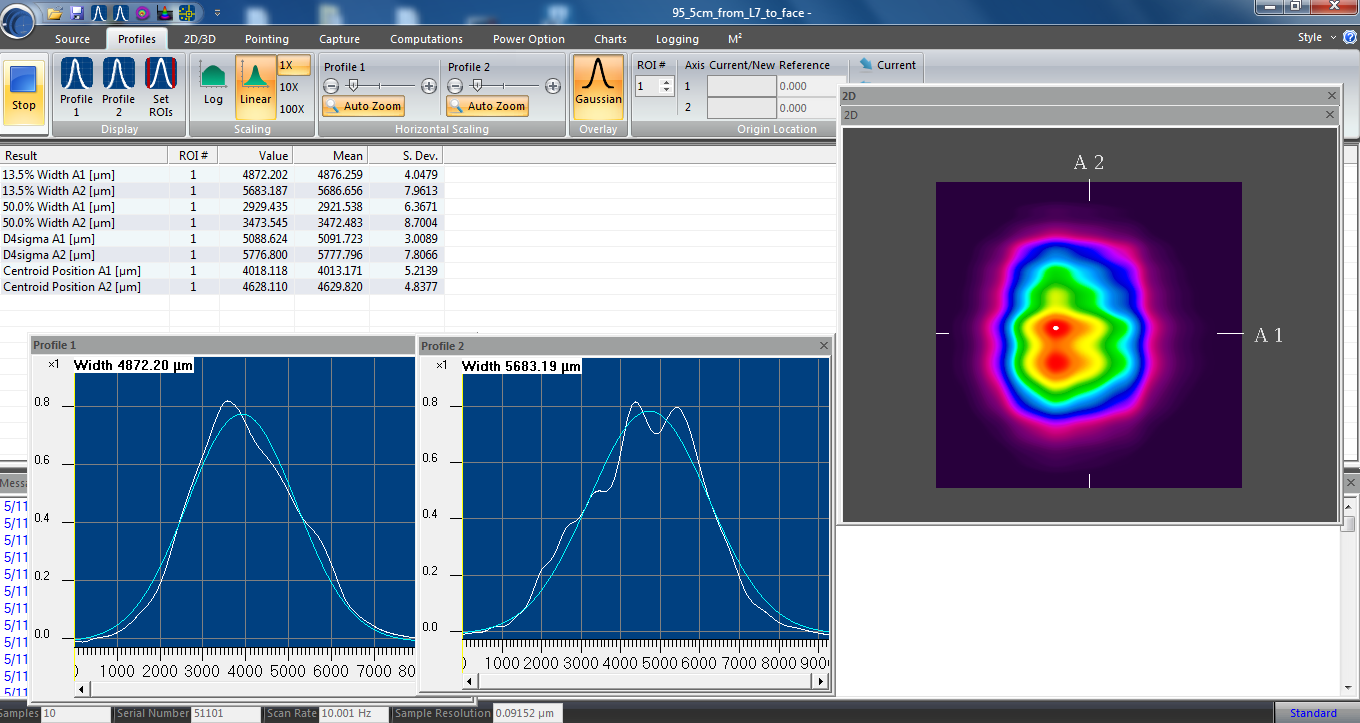Open the Set ROIs tool
Screen dimensions: 1360x723
click(160, 88)
